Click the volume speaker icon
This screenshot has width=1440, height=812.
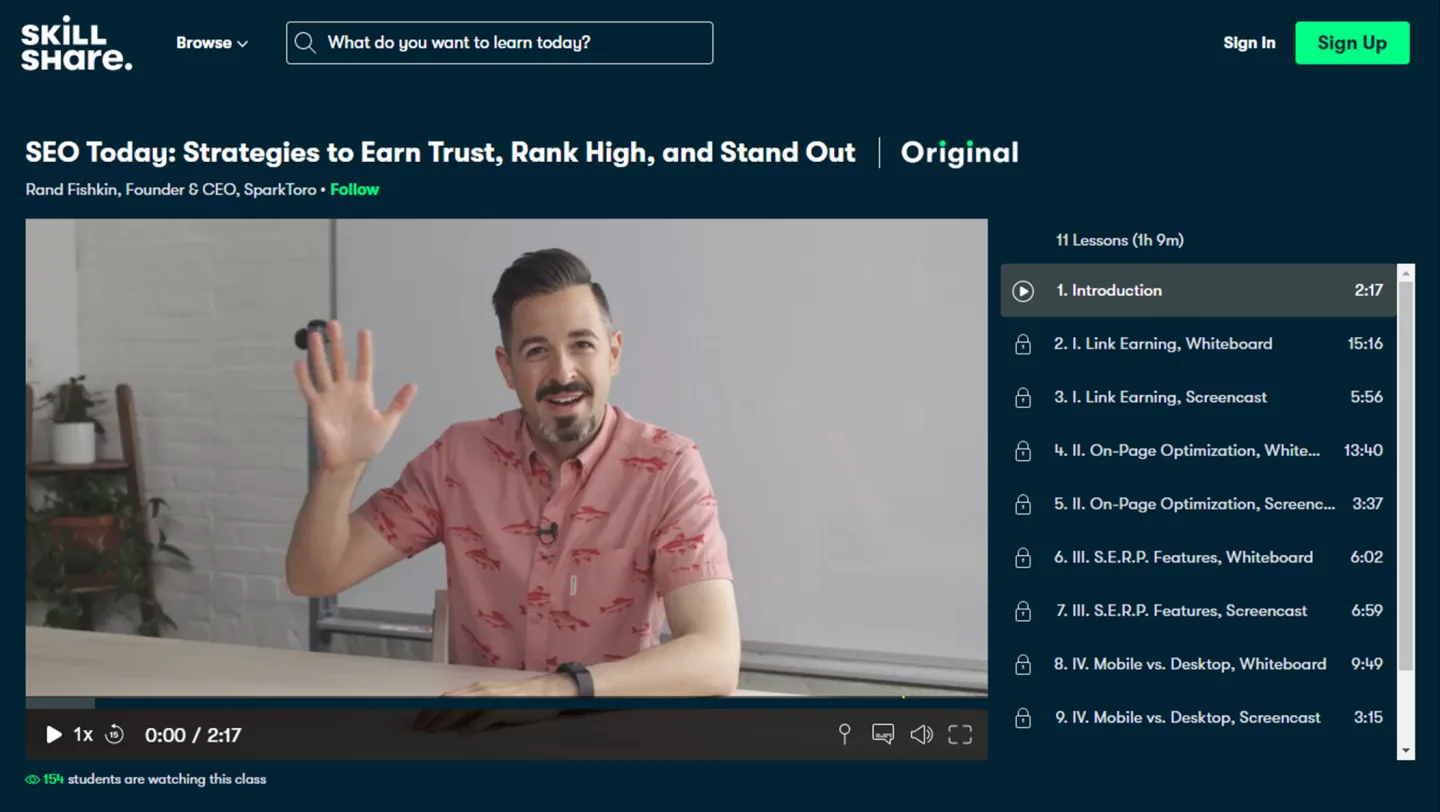pos(921,734)
